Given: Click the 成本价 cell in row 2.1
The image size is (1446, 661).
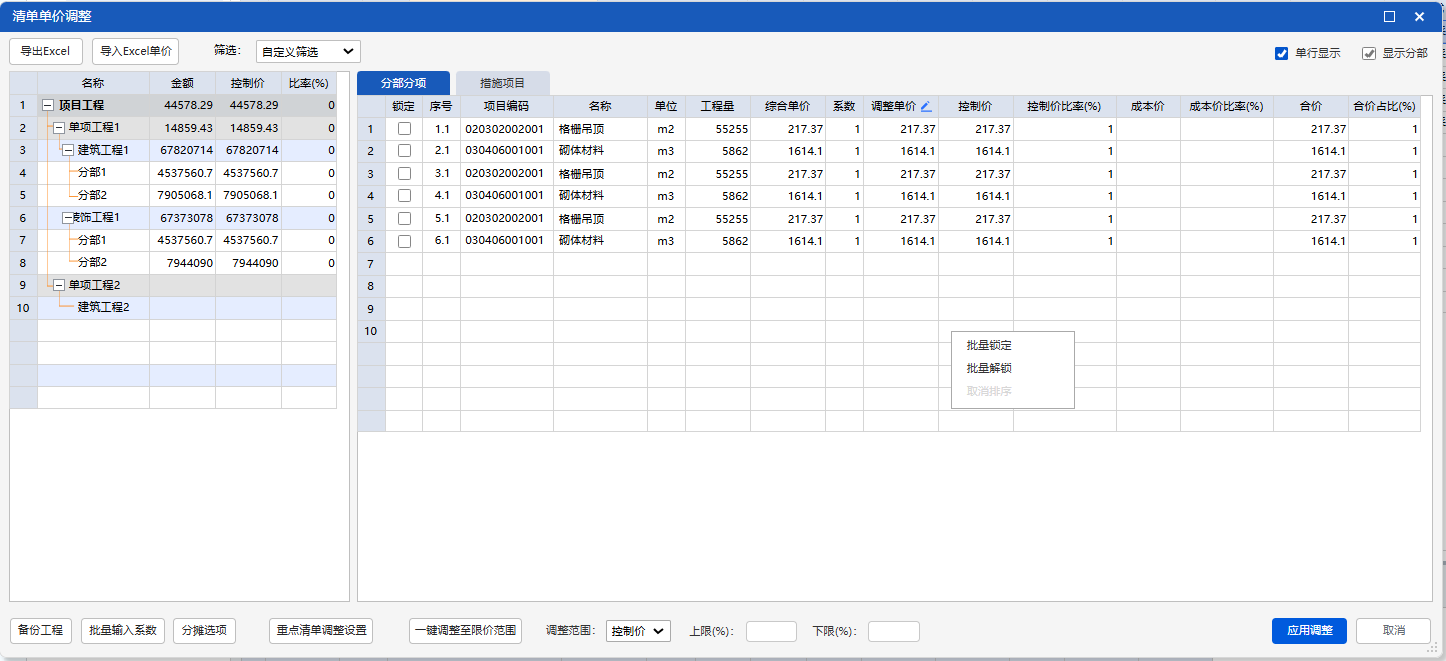Looking at the screenshot, I should point(1149,151).
